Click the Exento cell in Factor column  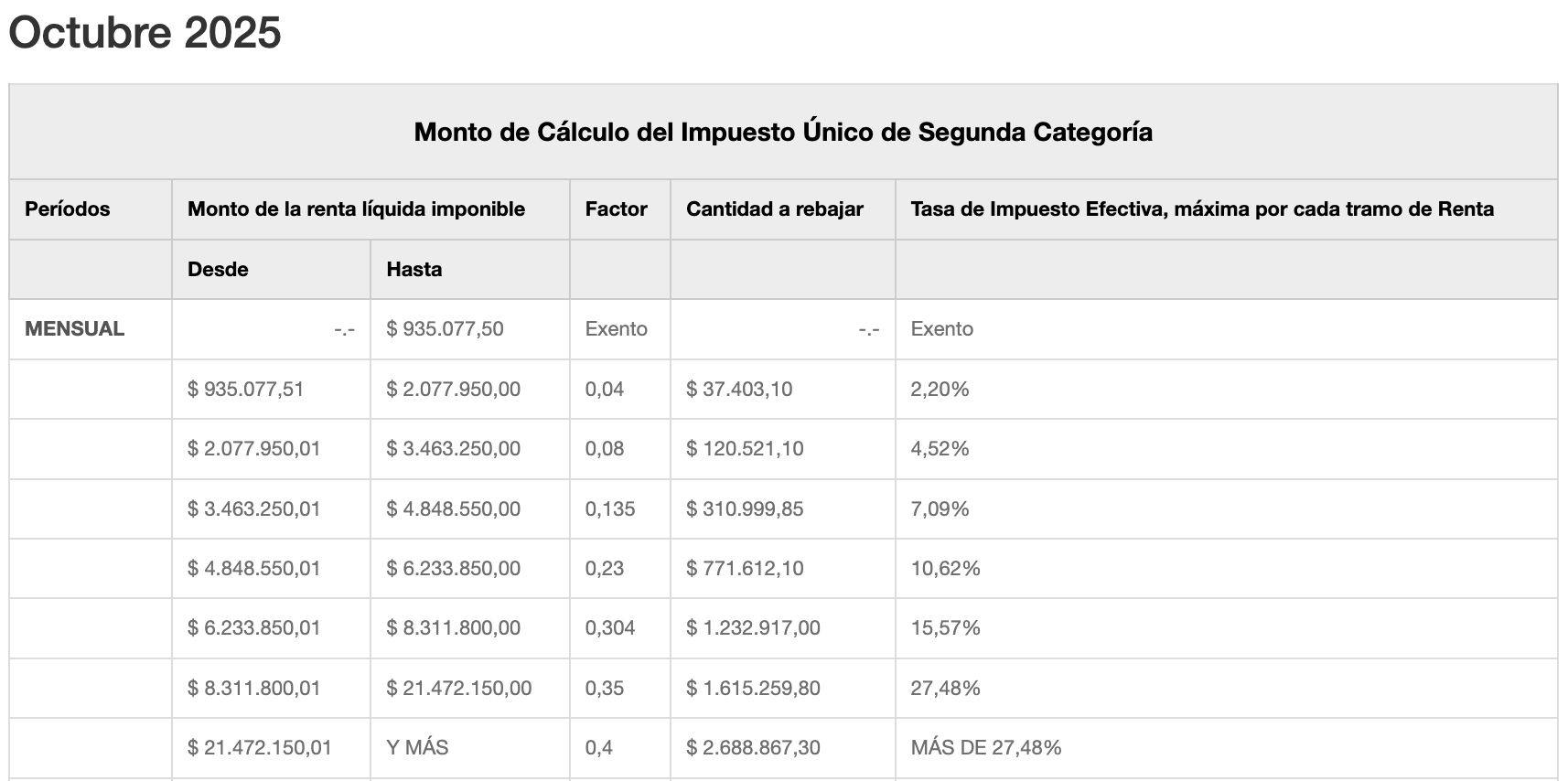point(616,329)
